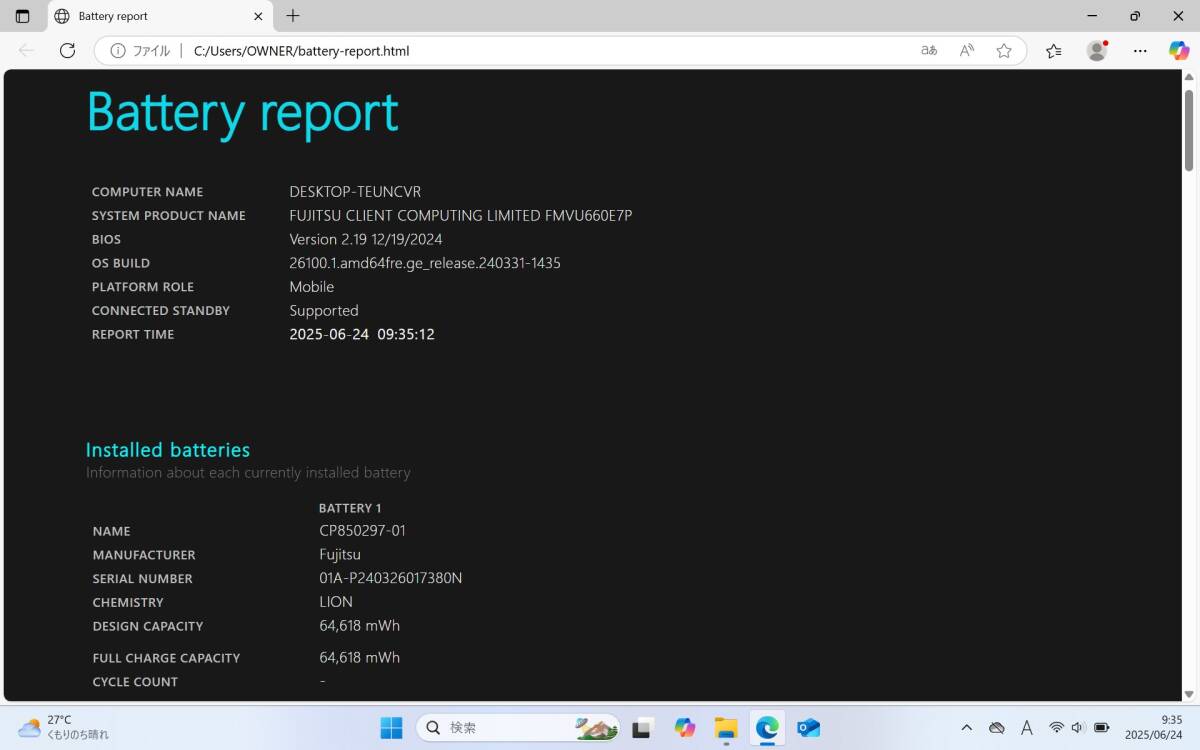The width and height of the screenshot is (1200, 750).
Task: Refresh the battery report page
Action: [x=67, y=51]
